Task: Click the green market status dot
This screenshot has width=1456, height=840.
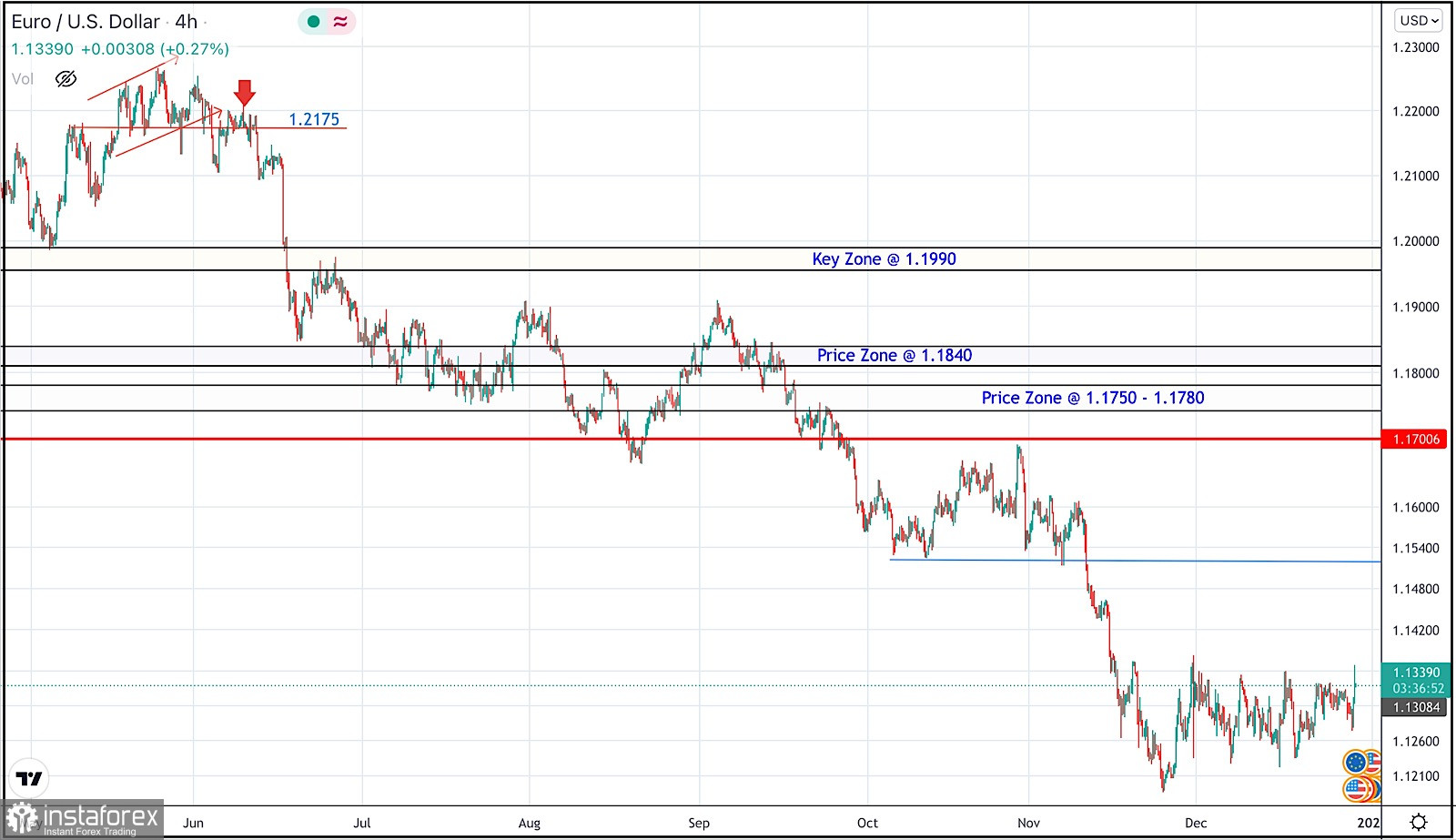Action: pos(314,21)
